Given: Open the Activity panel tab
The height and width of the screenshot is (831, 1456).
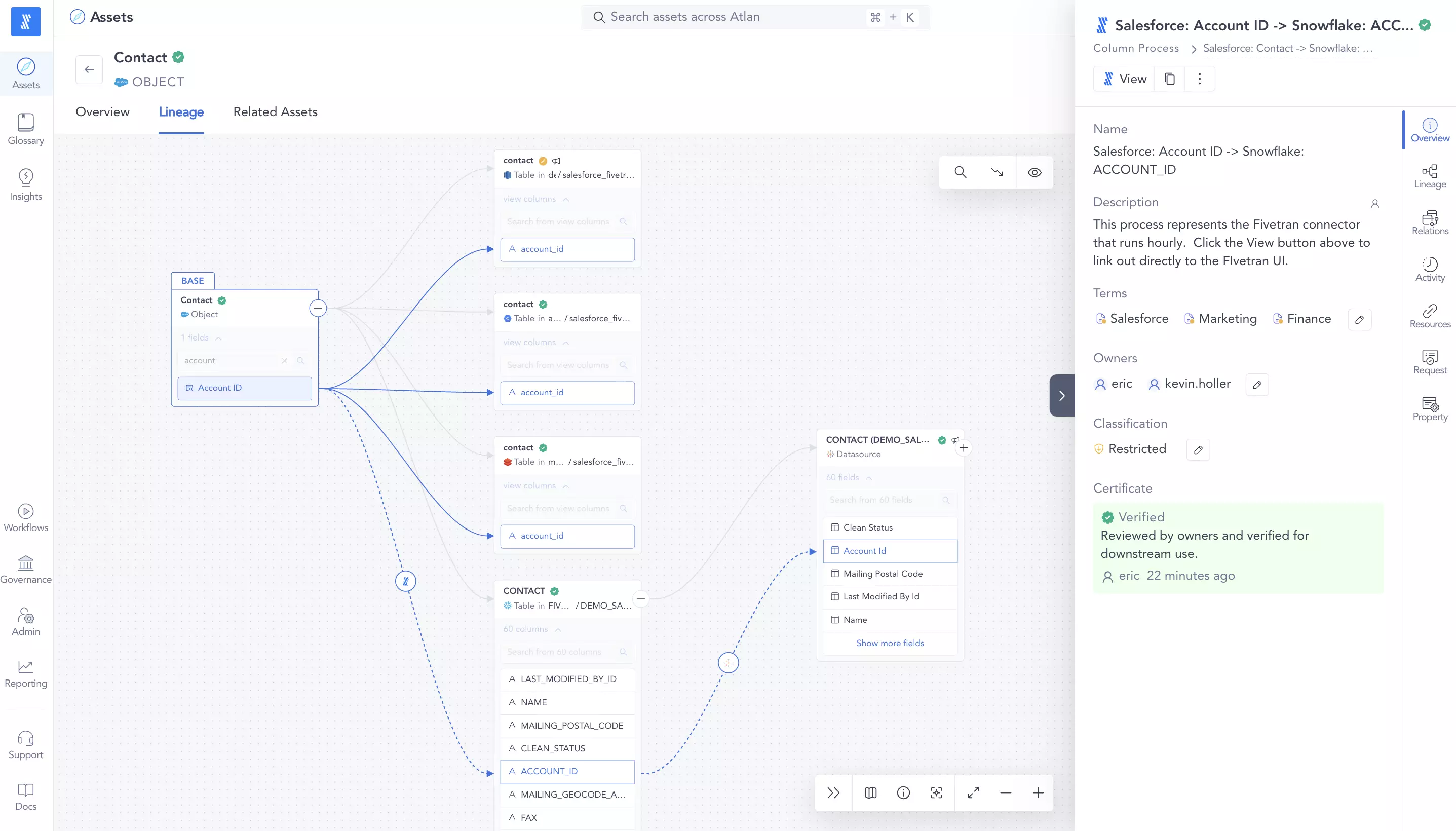Looking at the screenshot, I should tap(1430, 270).
